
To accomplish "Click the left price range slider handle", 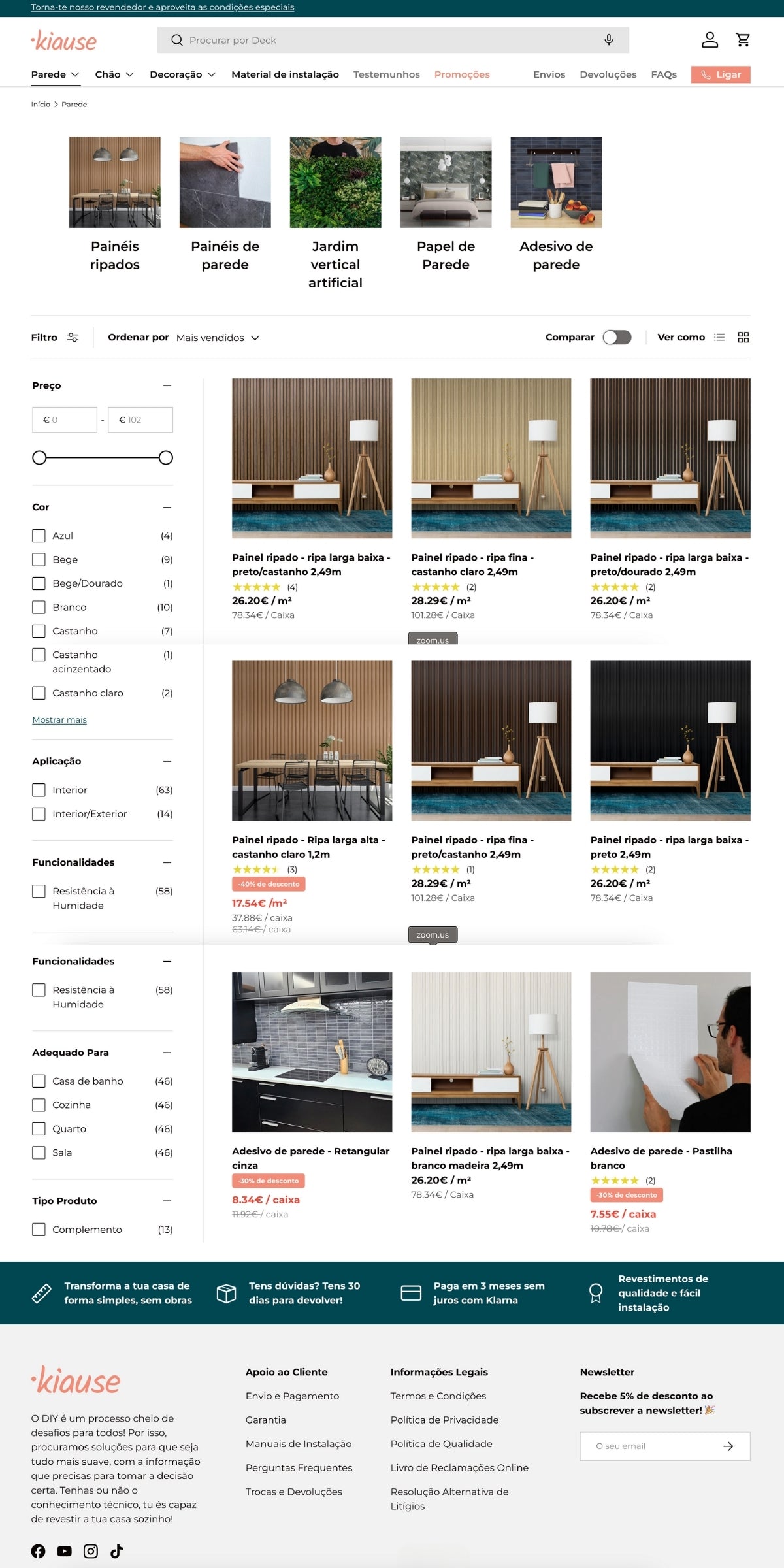I will coord(39,457).
